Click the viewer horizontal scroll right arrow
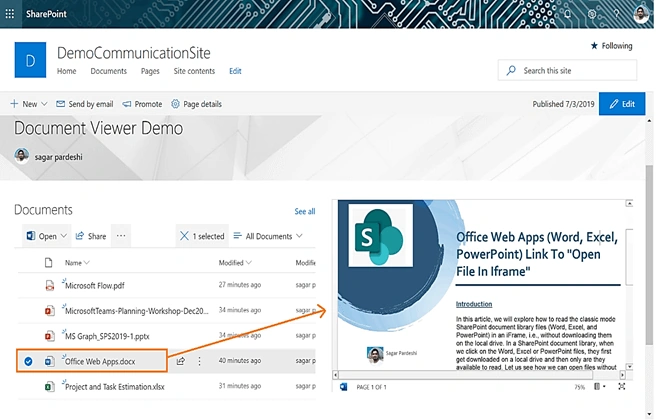This screenshot has height=420, width=656. pyautogui.click(x=623, y=375)
